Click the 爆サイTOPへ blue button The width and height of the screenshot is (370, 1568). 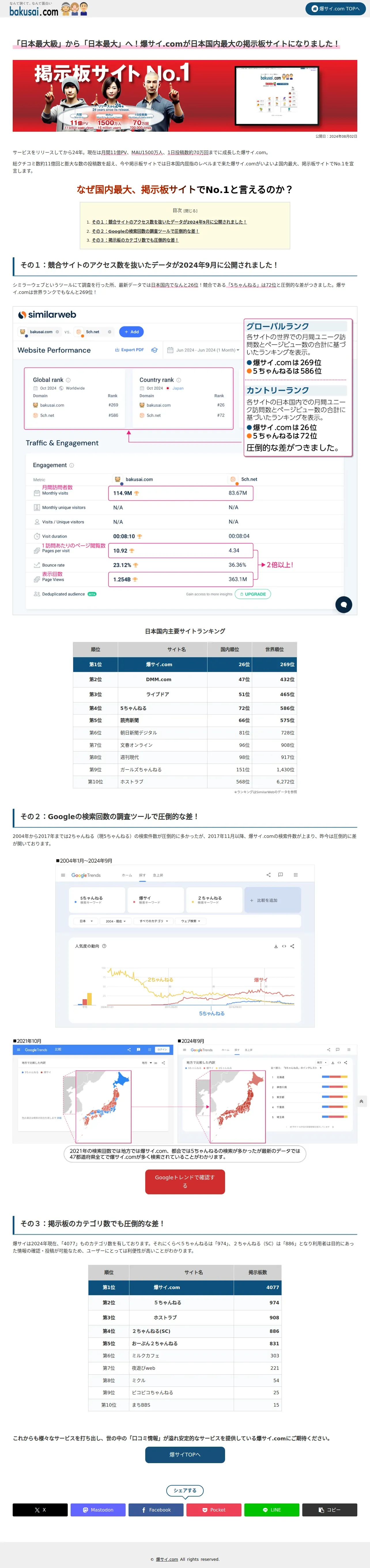coord(185,1454)
